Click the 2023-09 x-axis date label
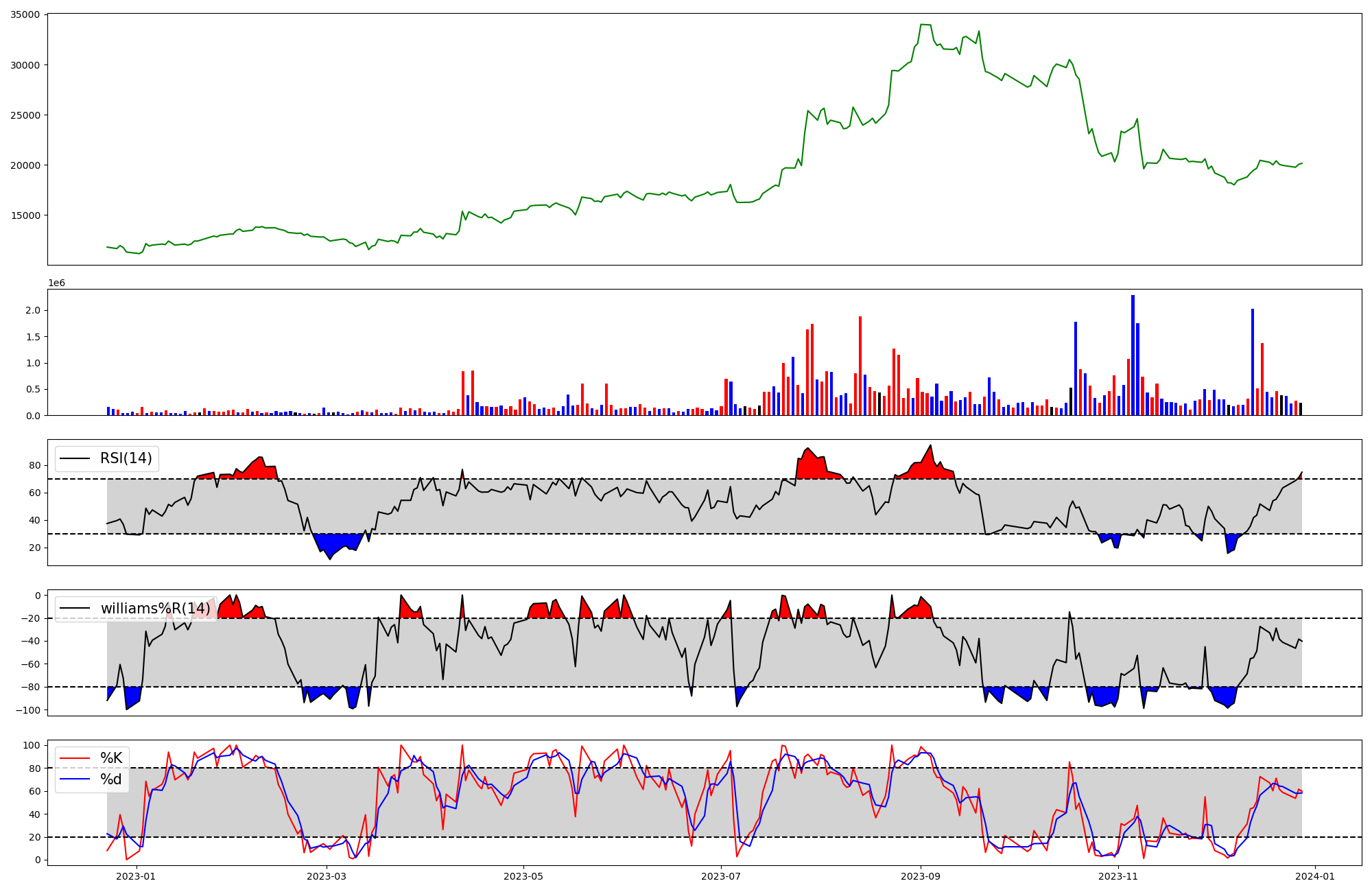The image size is (1372, 892). click(920, 876)
